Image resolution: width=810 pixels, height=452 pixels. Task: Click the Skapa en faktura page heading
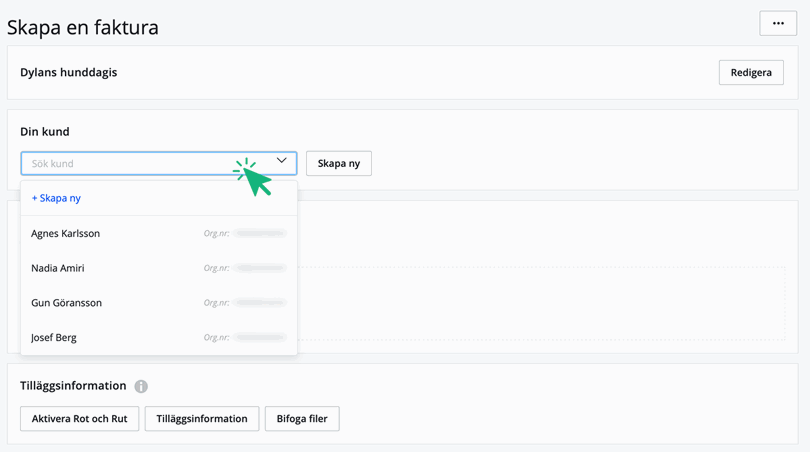click(x=83, y=27)
